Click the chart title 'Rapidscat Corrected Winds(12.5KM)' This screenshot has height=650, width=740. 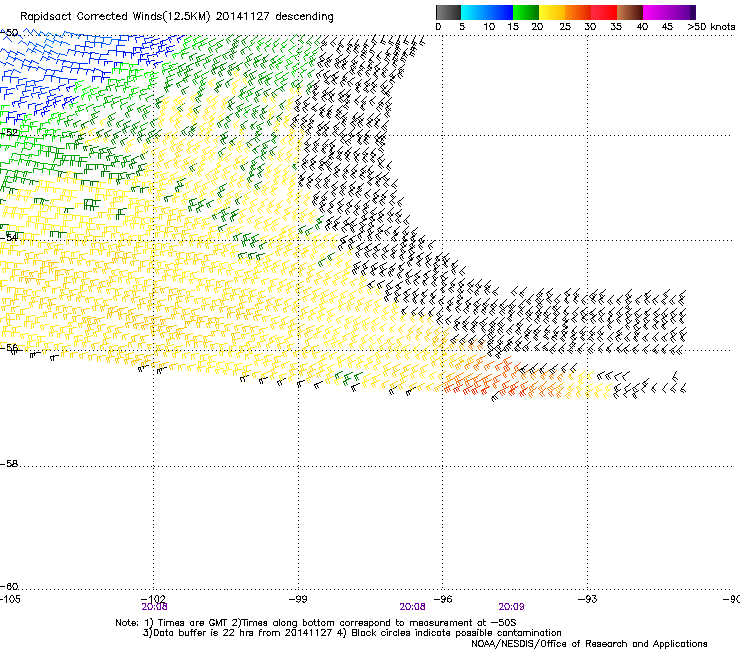coord(115,17)
